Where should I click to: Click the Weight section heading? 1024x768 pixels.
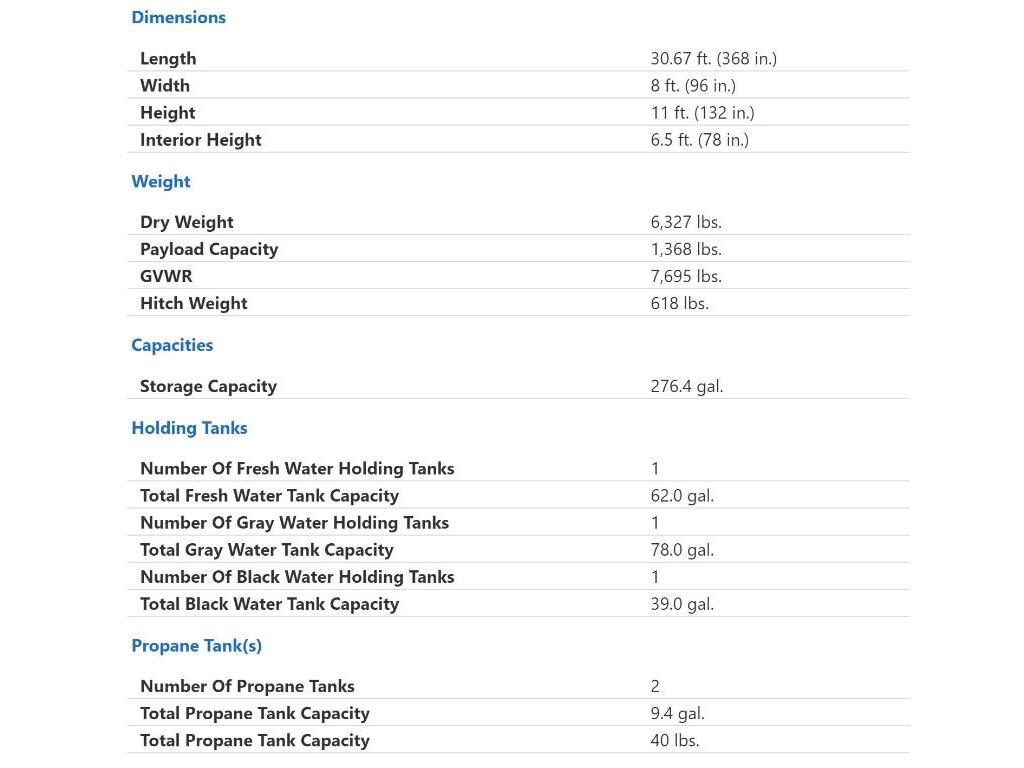point(160,181)
